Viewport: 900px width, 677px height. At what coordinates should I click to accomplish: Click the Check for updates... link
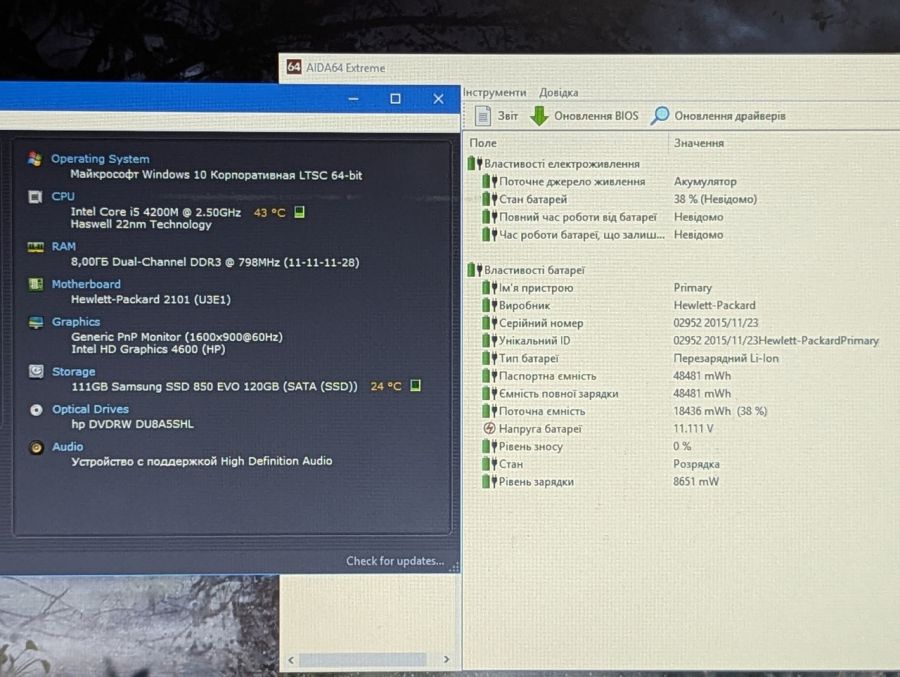(x=395, y=561)
